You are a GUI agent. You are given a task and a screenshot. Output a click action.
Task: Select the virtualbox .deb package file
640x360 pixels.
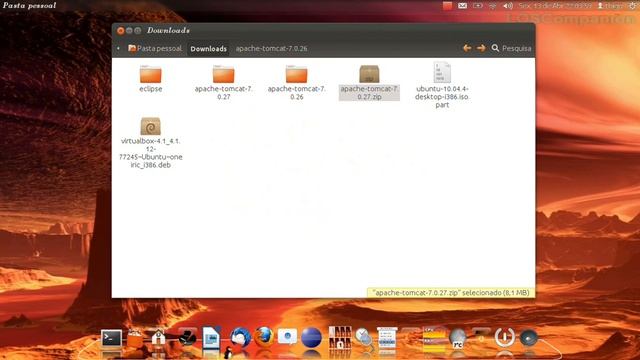(151, 126)
